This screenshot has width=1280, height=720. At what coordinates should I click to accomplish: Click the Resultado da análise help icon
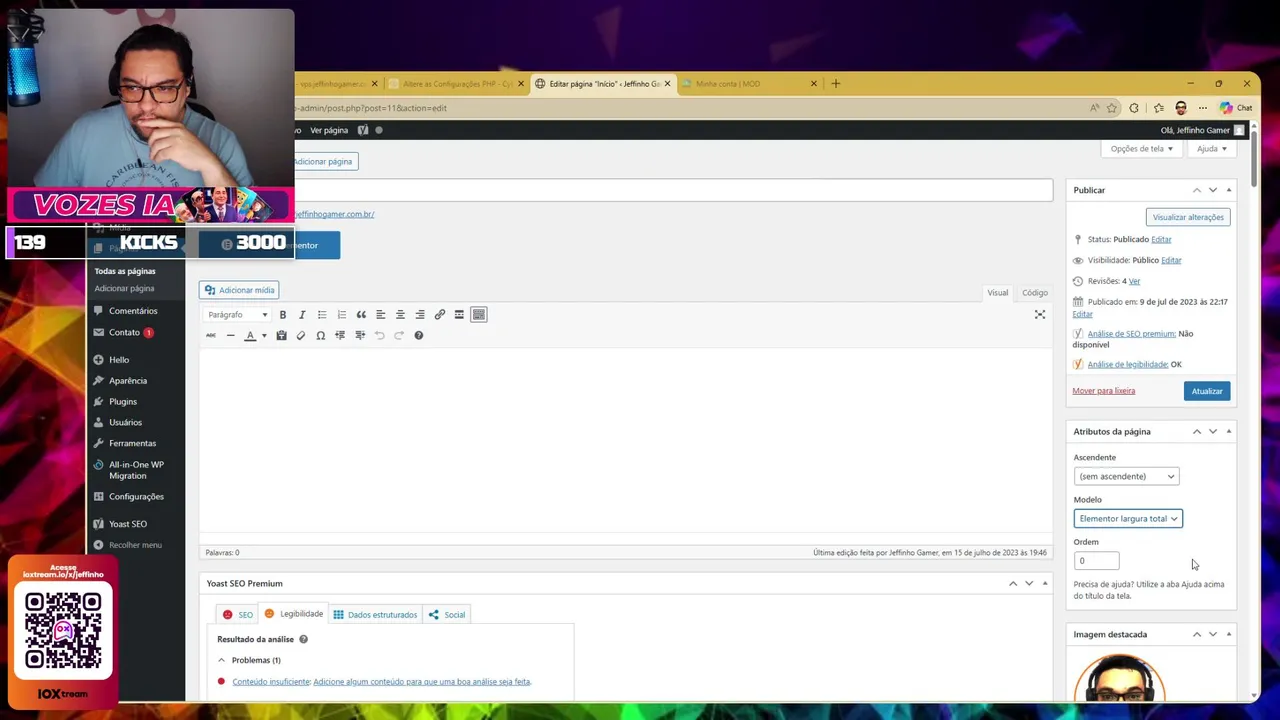click(x=303, y=639)
